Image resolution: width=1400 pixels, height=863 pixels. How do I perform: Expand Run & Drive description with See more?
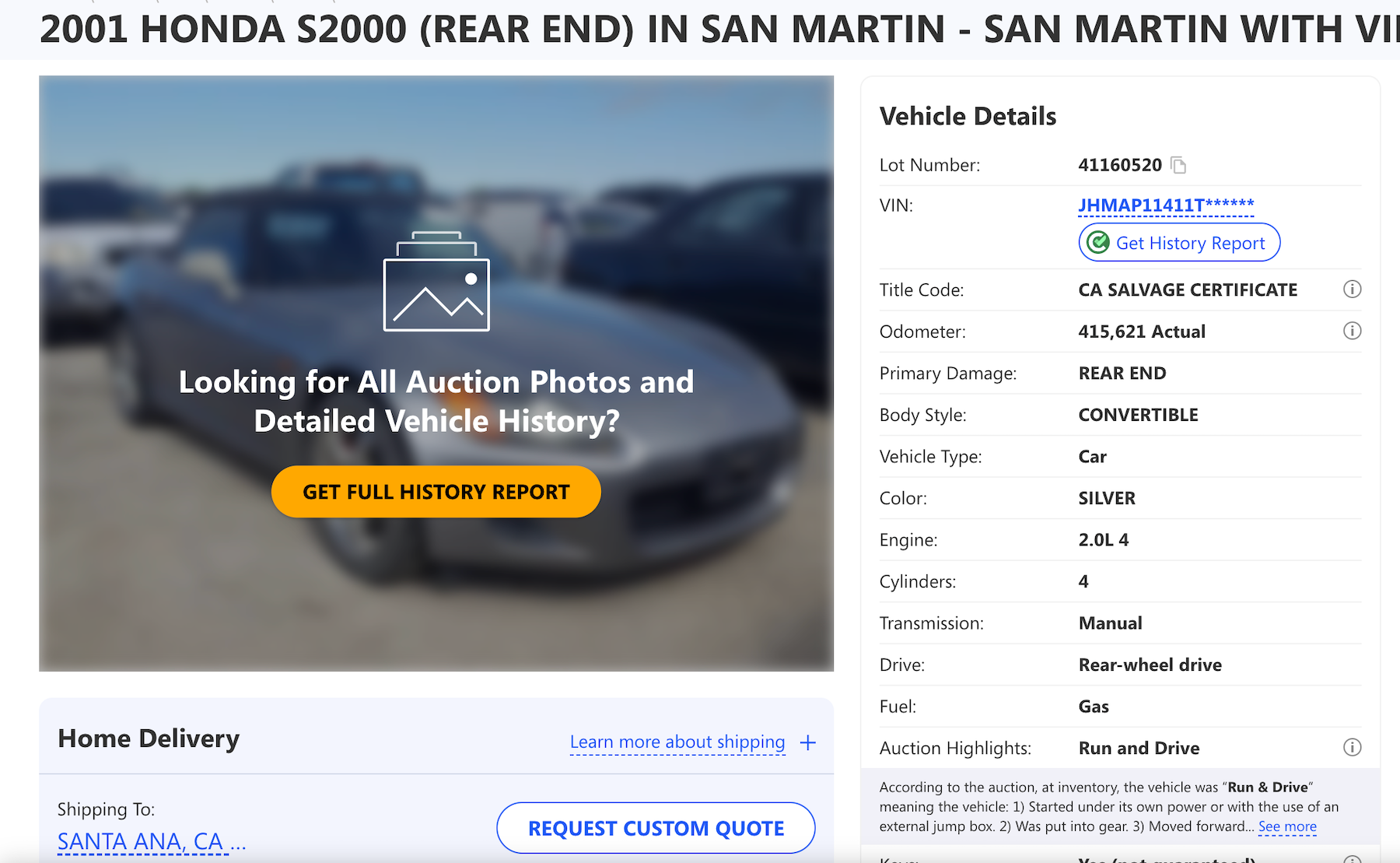(x=1287, y=826)
